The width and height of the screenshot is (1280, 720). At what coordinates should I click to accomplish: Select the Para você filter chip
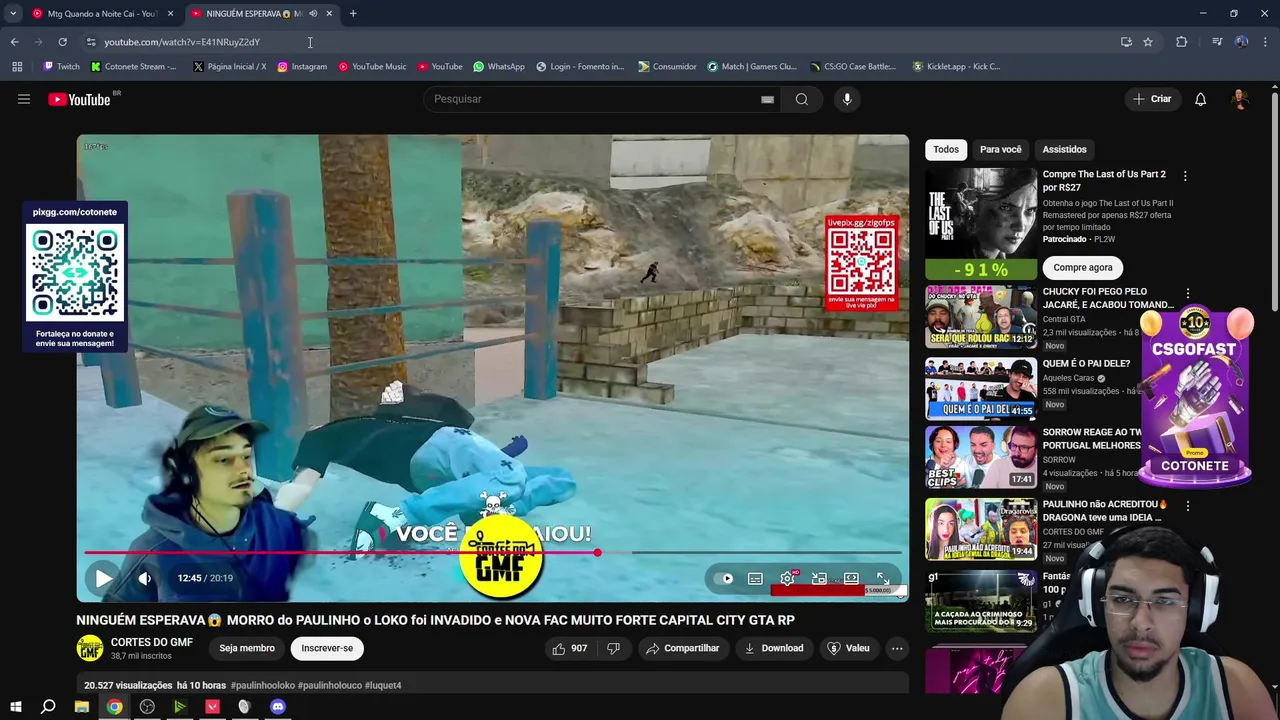pyautogui.click(x=1001, y=149)
